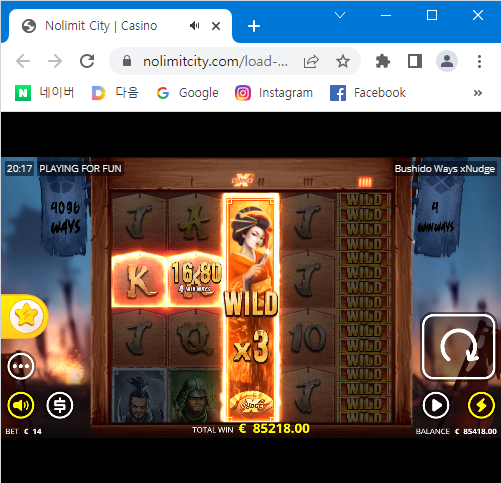Share this page from address bar
Screen dimensions: 502x484
tap(311, 61)
